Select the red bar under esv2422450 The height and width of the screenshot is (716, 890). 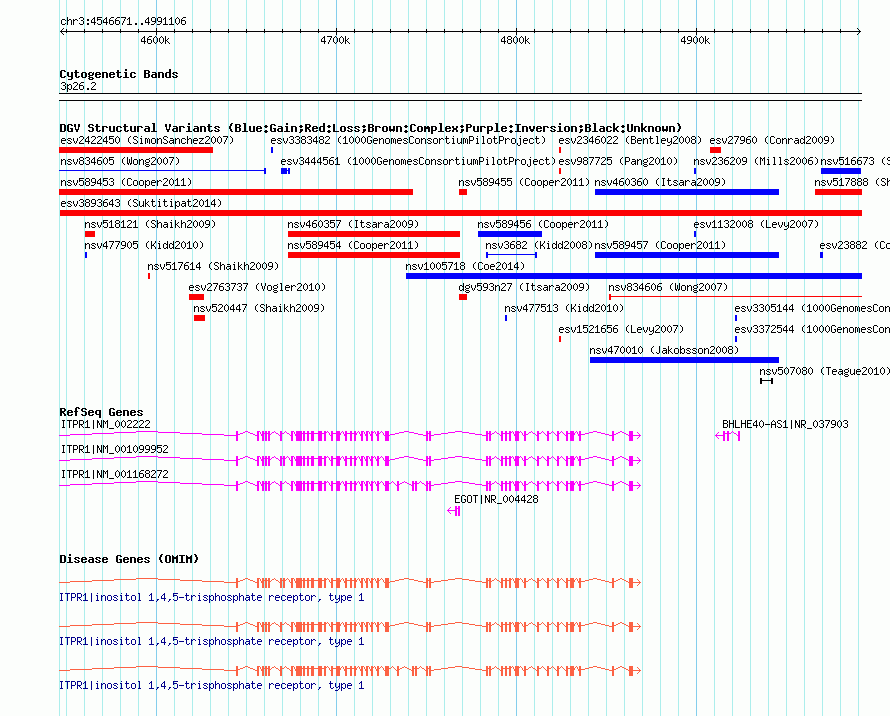point(136,150)
